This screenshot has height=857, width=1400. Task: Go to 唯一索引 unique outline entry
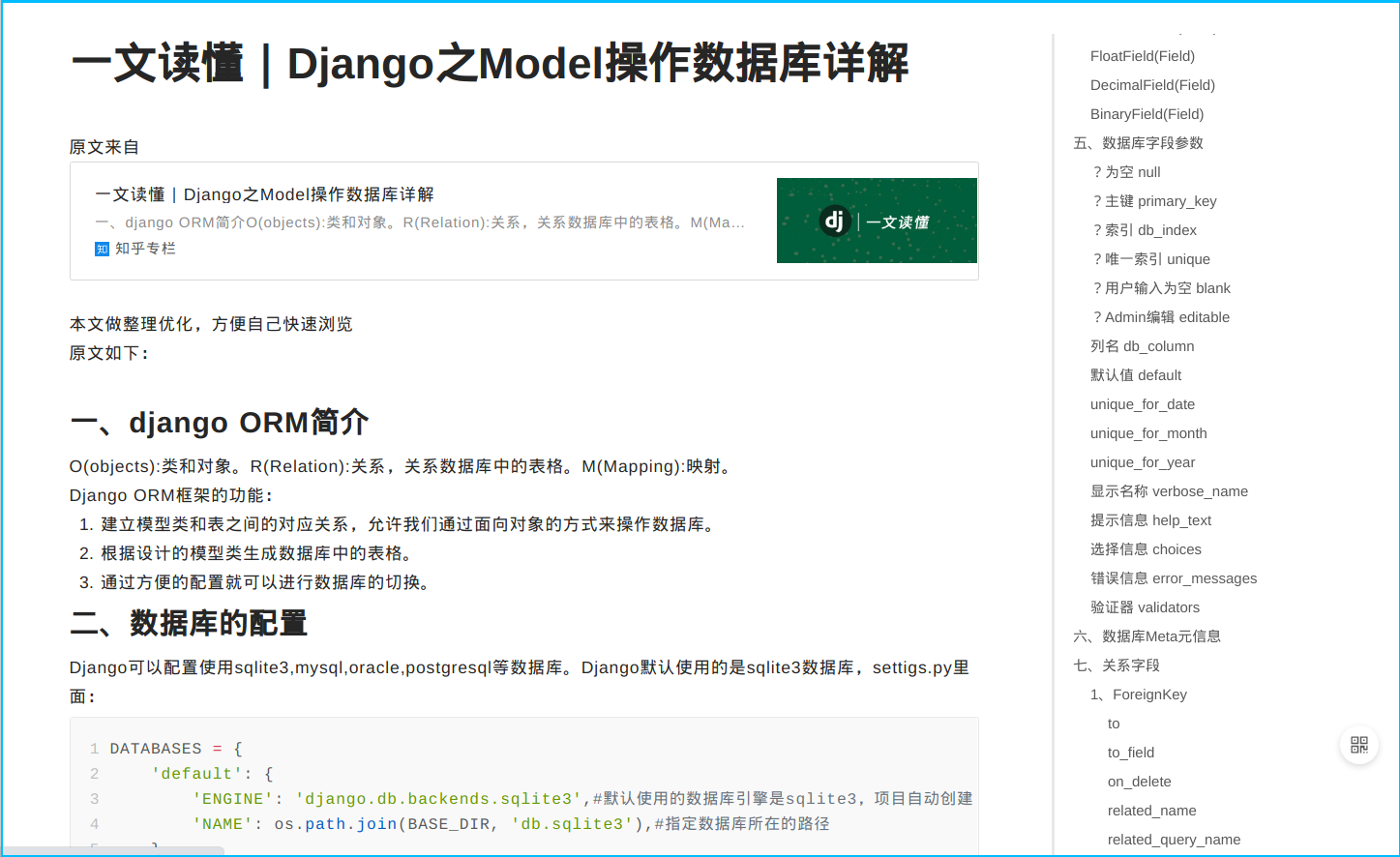[x=1151, y=259]
